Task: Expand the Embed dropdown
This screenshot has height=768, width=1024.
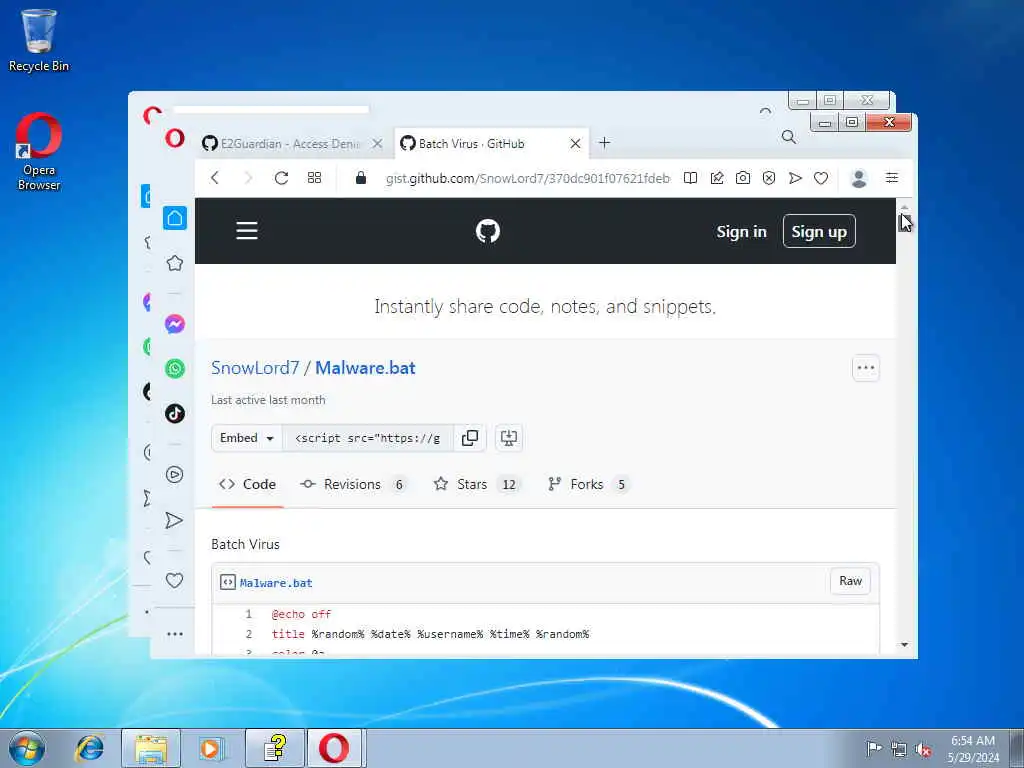Action: [x=246, y=438]
